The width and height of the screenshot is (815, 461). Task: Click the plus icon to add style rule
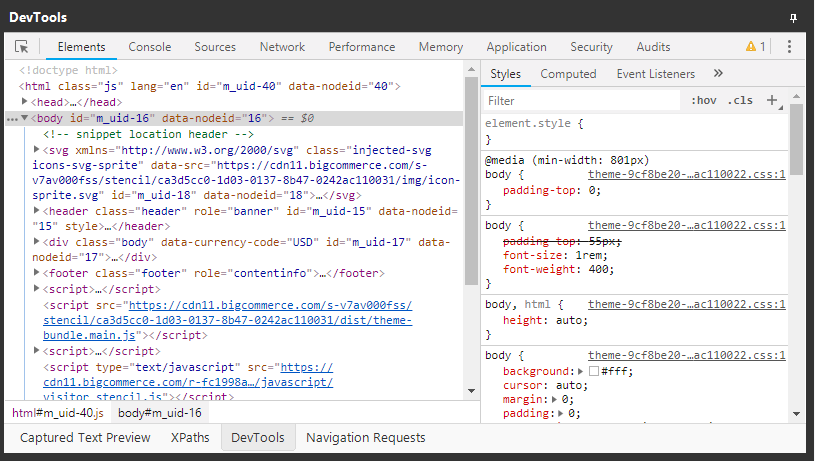pyautogui.click(x=771, y=100)
